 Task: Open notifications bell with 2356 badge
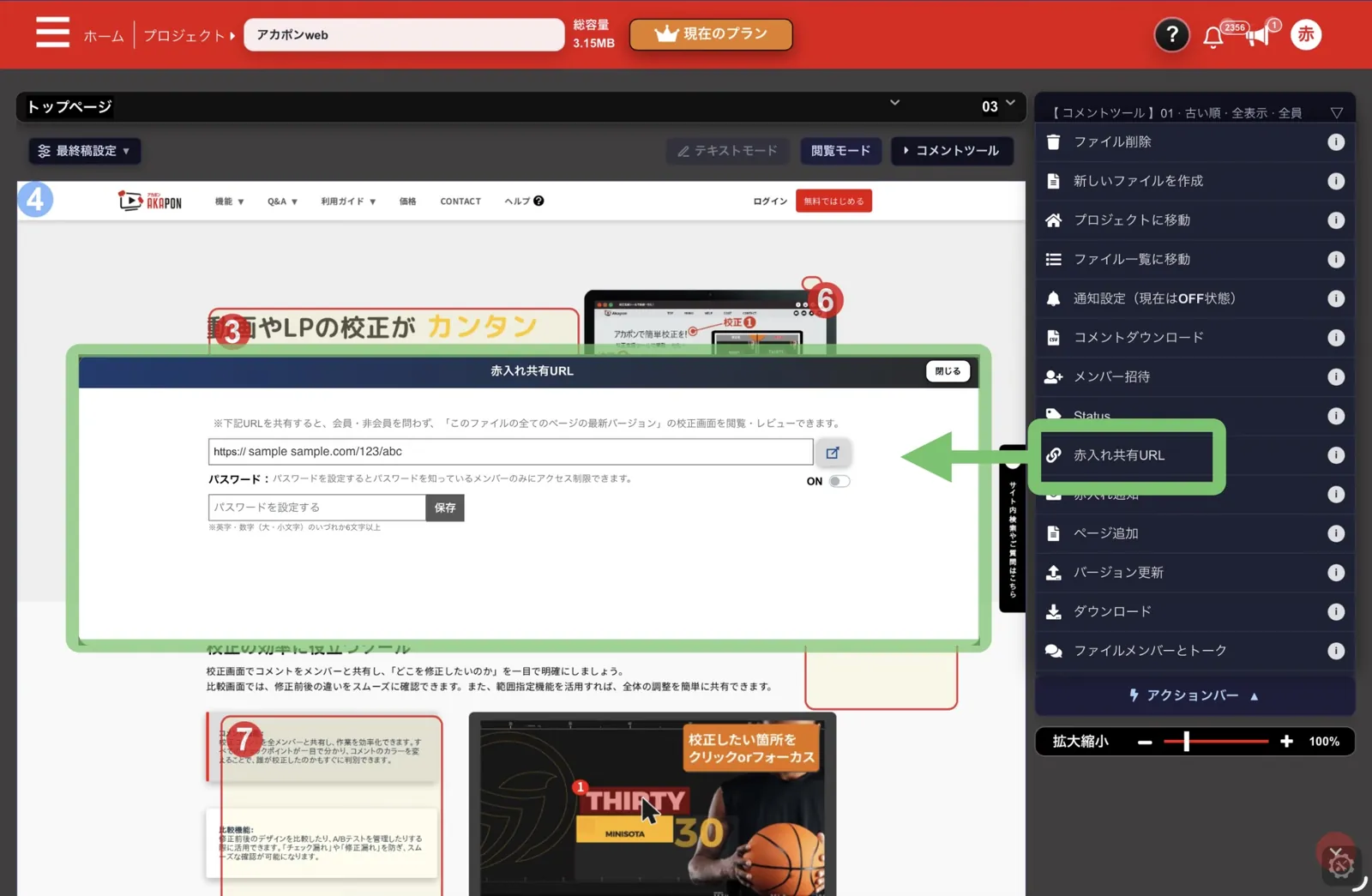click(x=1213, y=37)
